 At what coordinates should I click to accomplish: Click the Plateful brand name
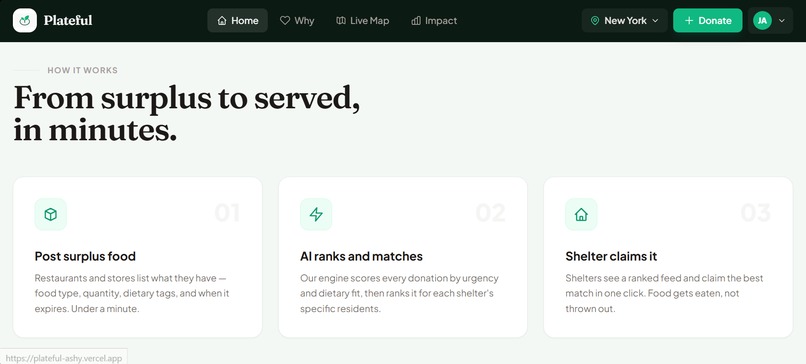[x=68, y=21]
